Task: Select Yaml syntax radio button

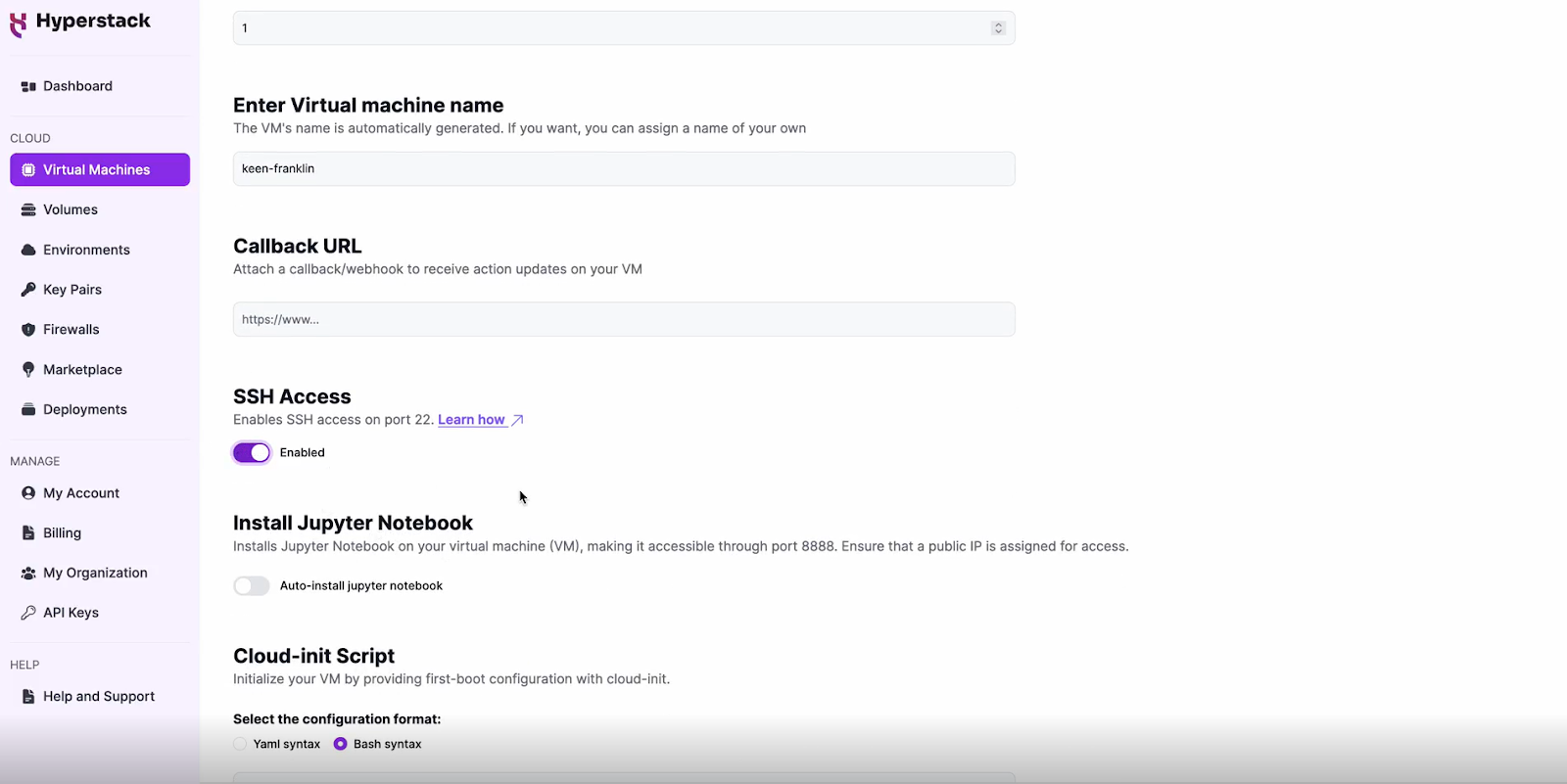Action: click(x=238, y=744)
